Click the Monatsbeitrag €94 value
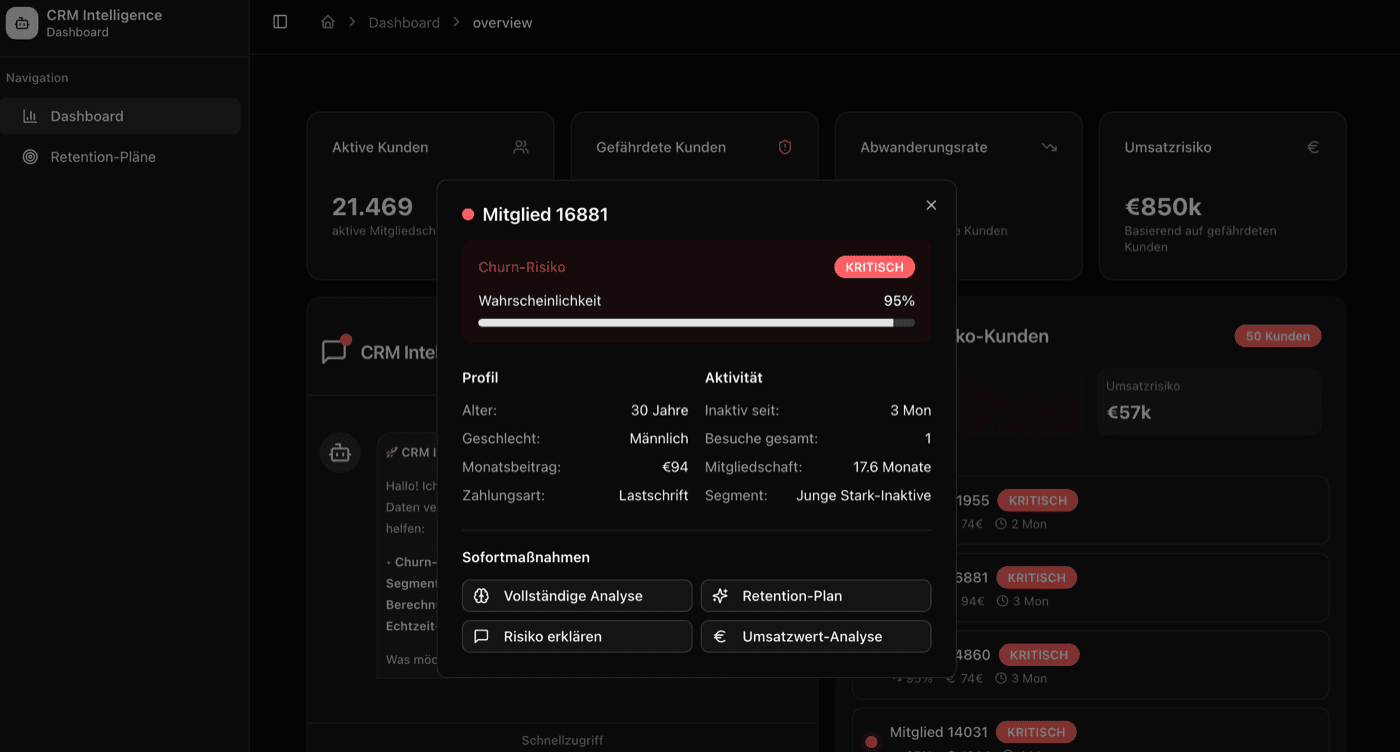 [675, 467]
